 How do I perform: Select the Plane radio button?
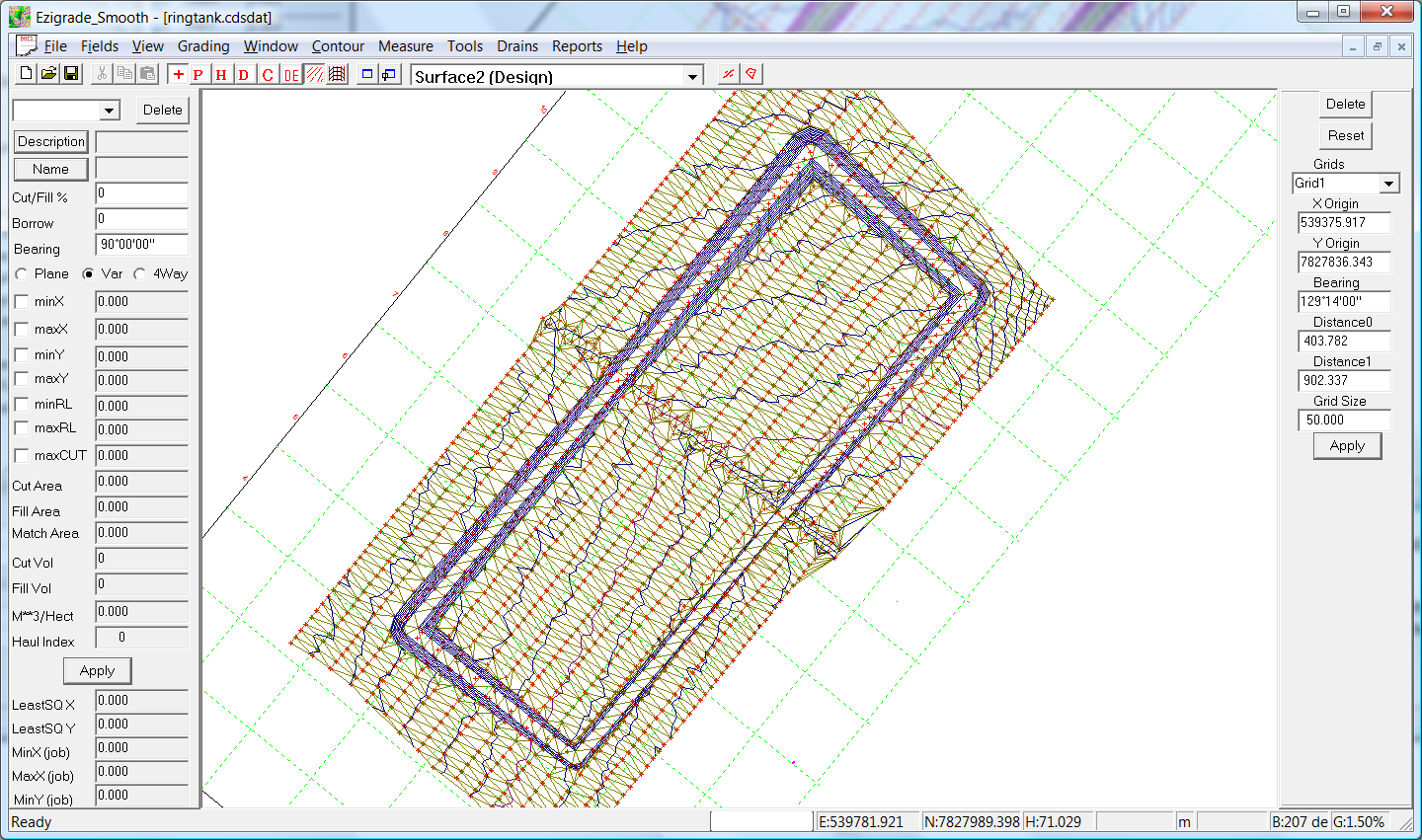(23, 274)
